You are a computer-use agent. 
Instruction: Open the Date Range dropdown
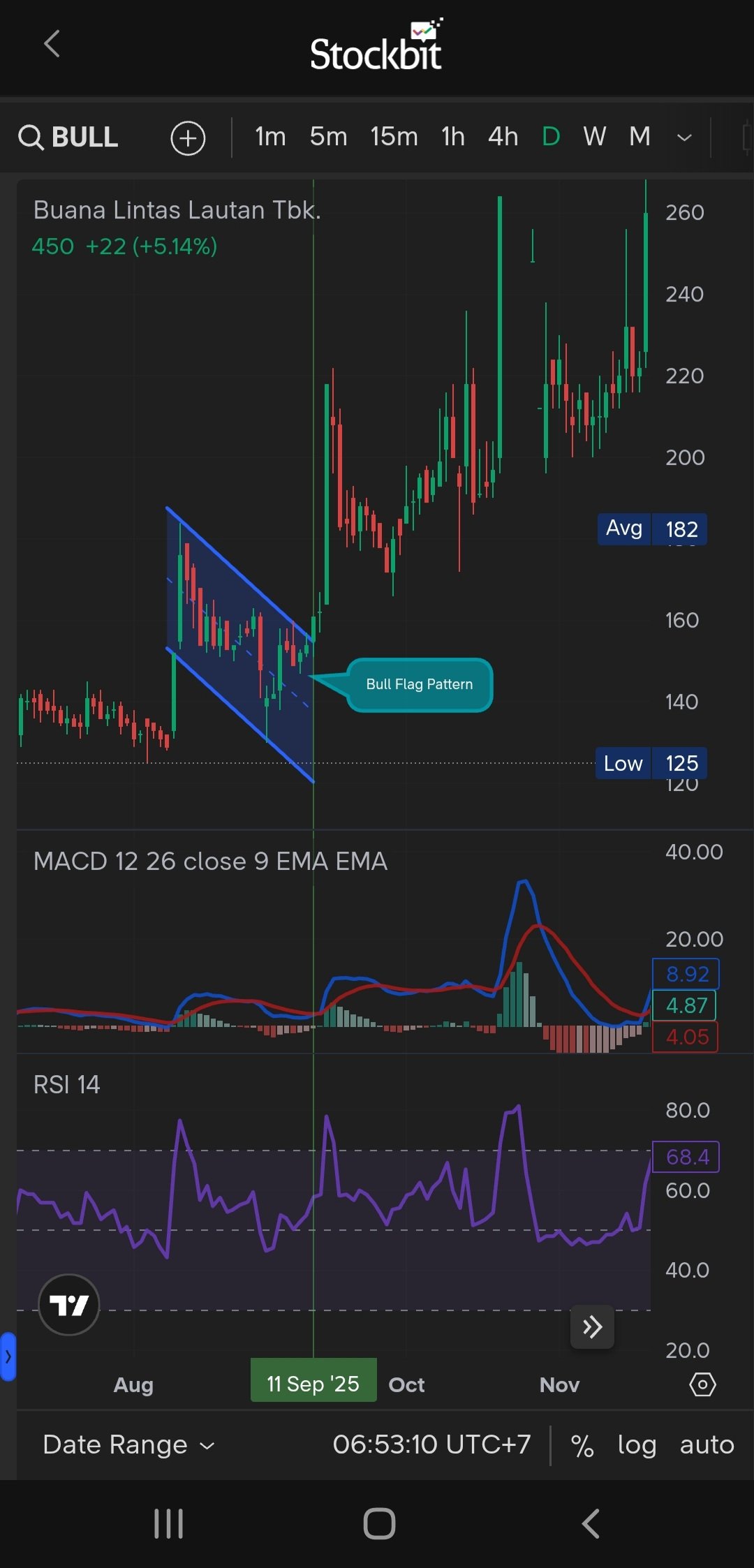[x=128, y=1444]
